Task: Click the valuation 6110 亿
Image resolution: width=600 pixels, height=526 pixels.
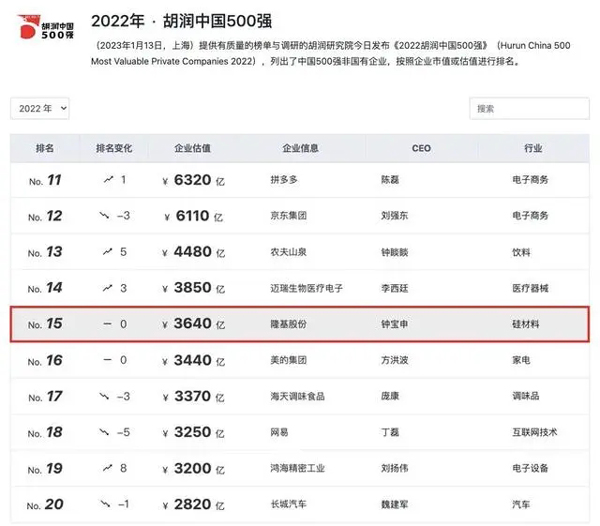Action: click(194, 216)
